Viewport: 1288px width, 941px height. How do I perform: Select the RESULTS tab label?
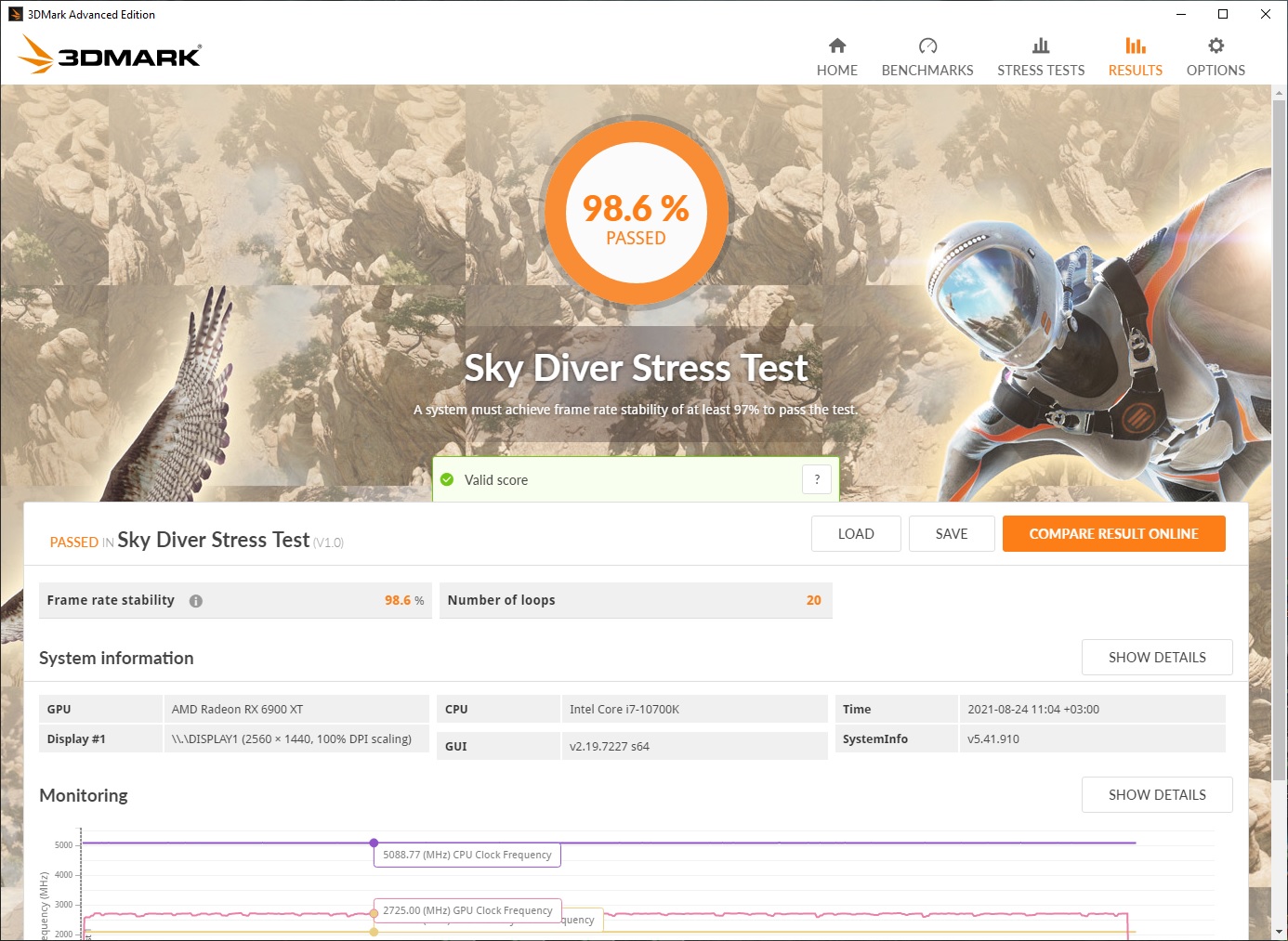[1136, 71]
